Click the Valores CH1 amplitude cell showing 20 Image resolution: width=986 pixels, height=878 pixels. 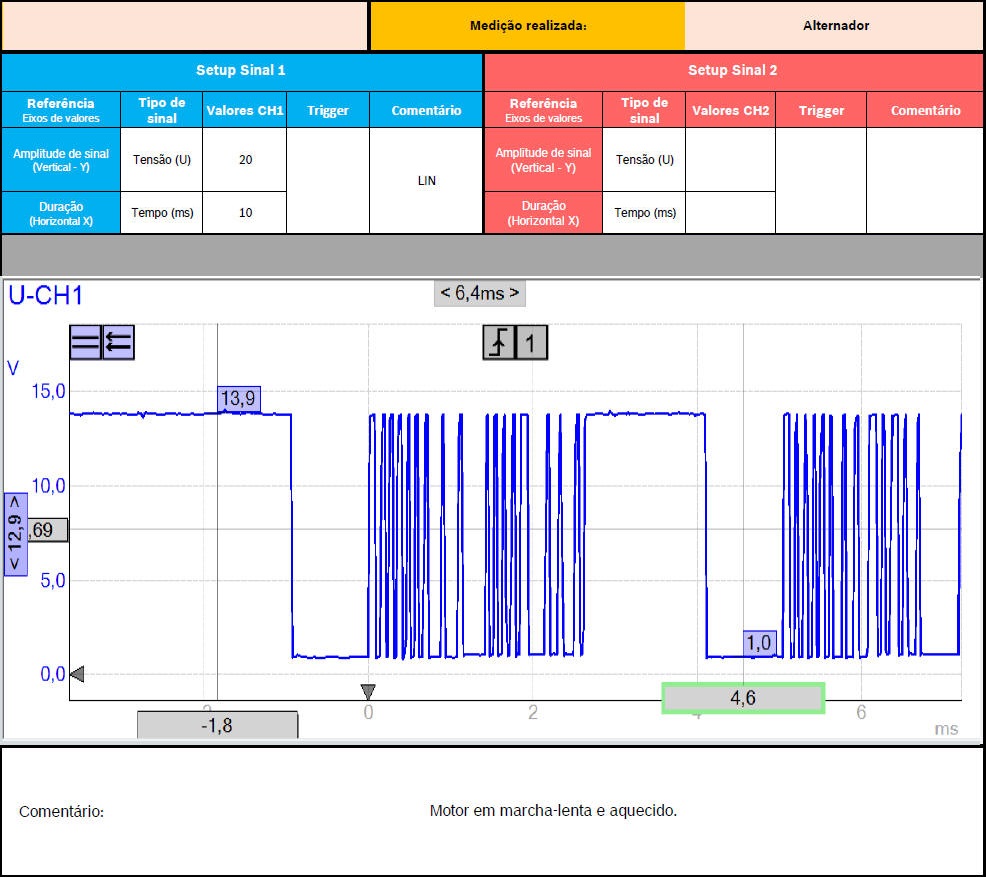pyautogui.click(x=245, y=160)
